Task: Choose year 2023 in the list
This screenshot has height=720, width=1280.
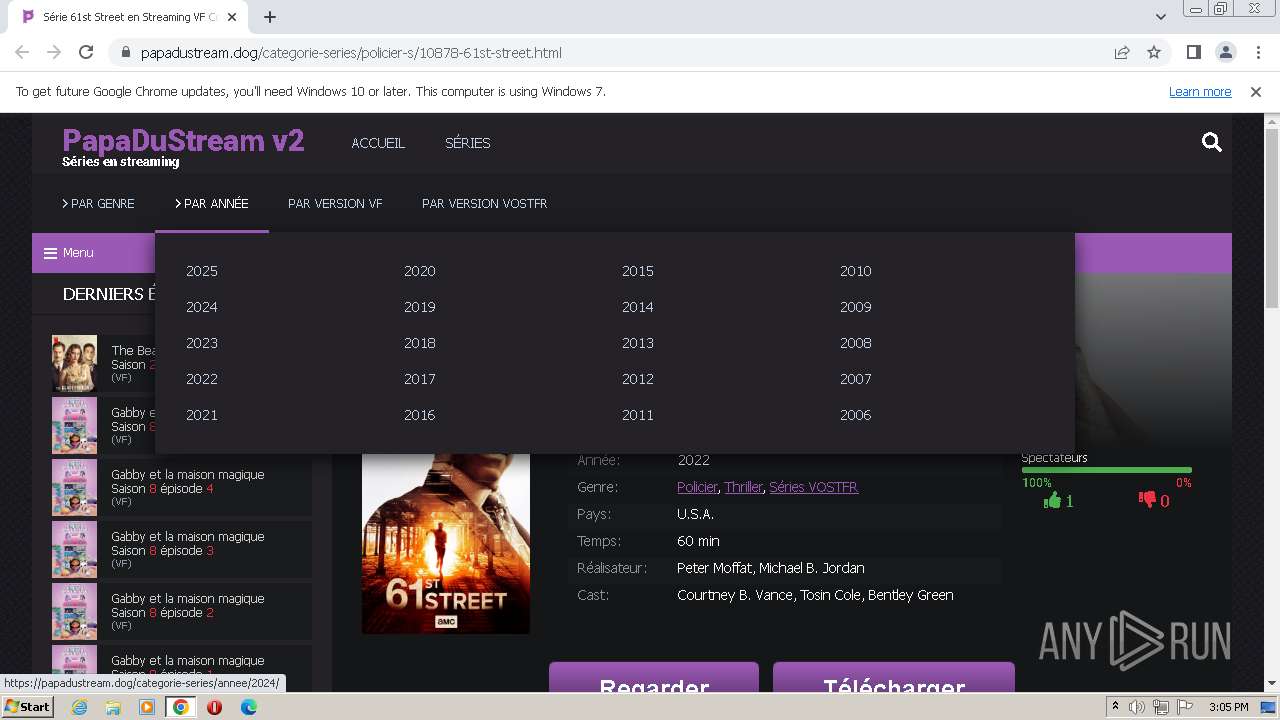Action: [x=202, y=343]
